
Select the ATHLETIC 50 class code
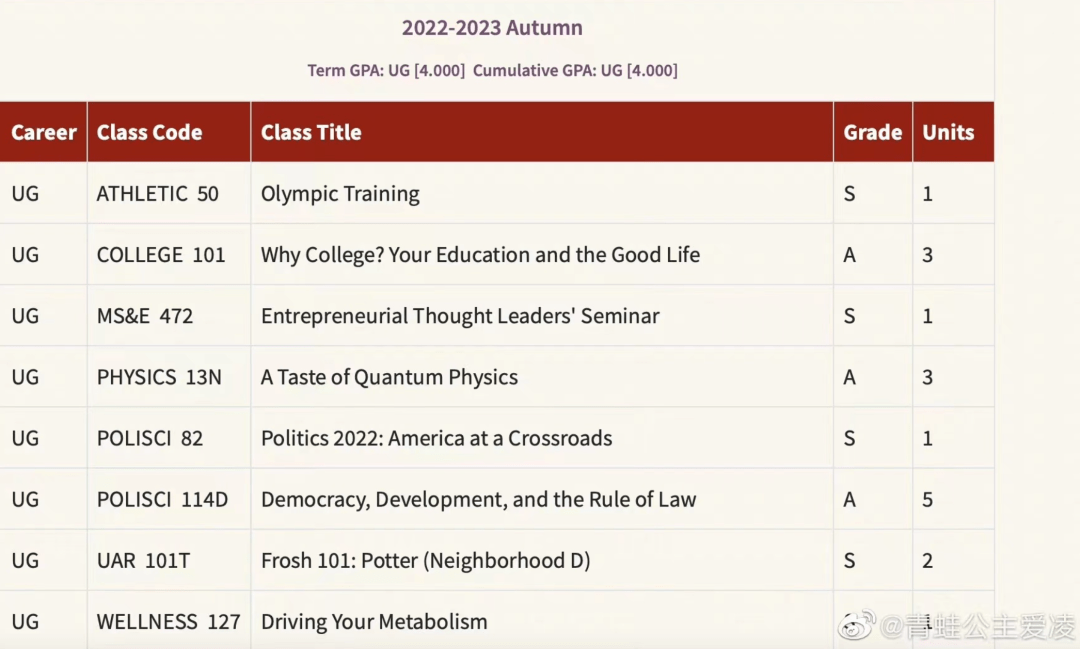(x=157, y=194)
